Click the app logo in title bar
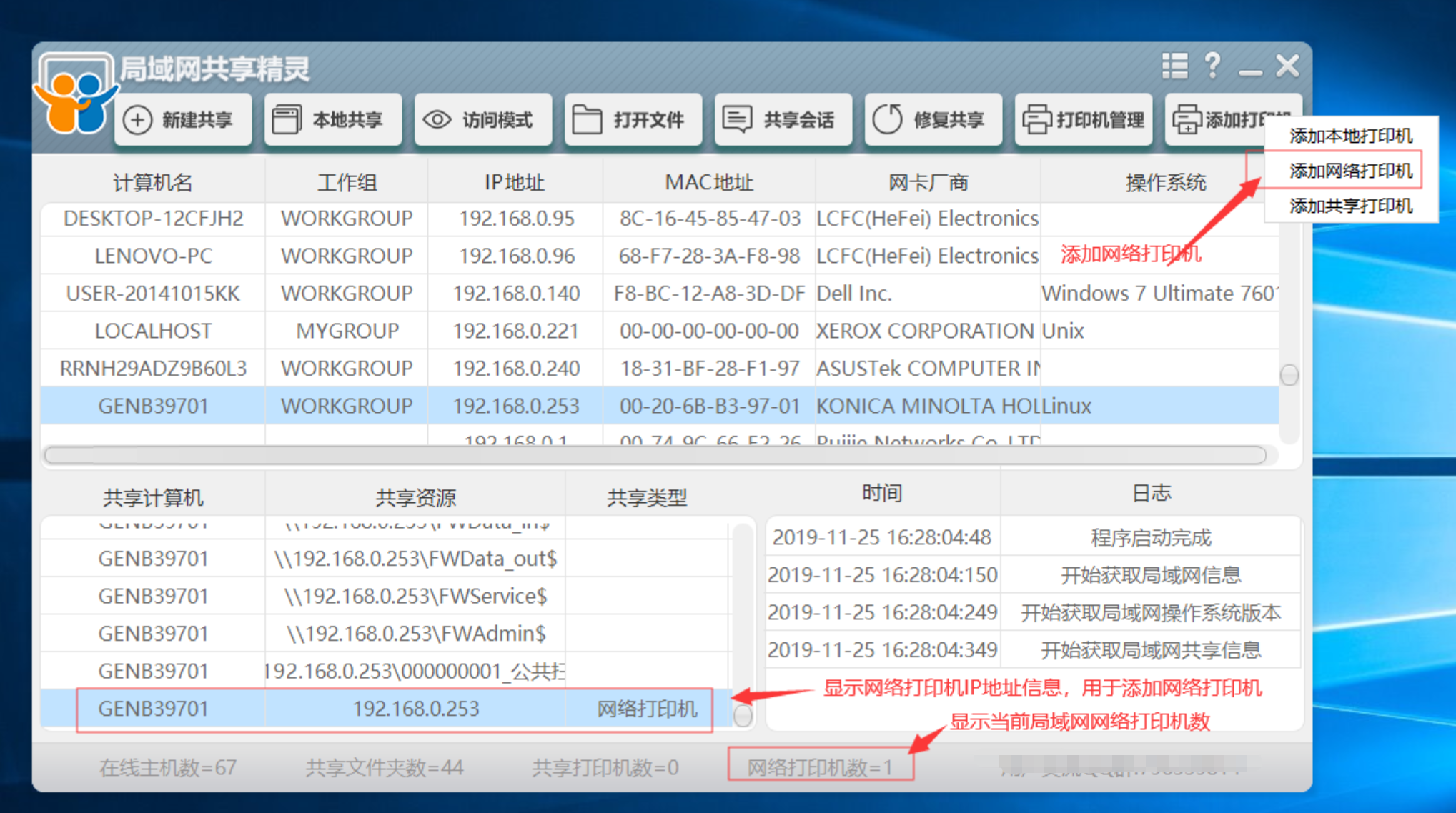 click(x=75, y=94)
